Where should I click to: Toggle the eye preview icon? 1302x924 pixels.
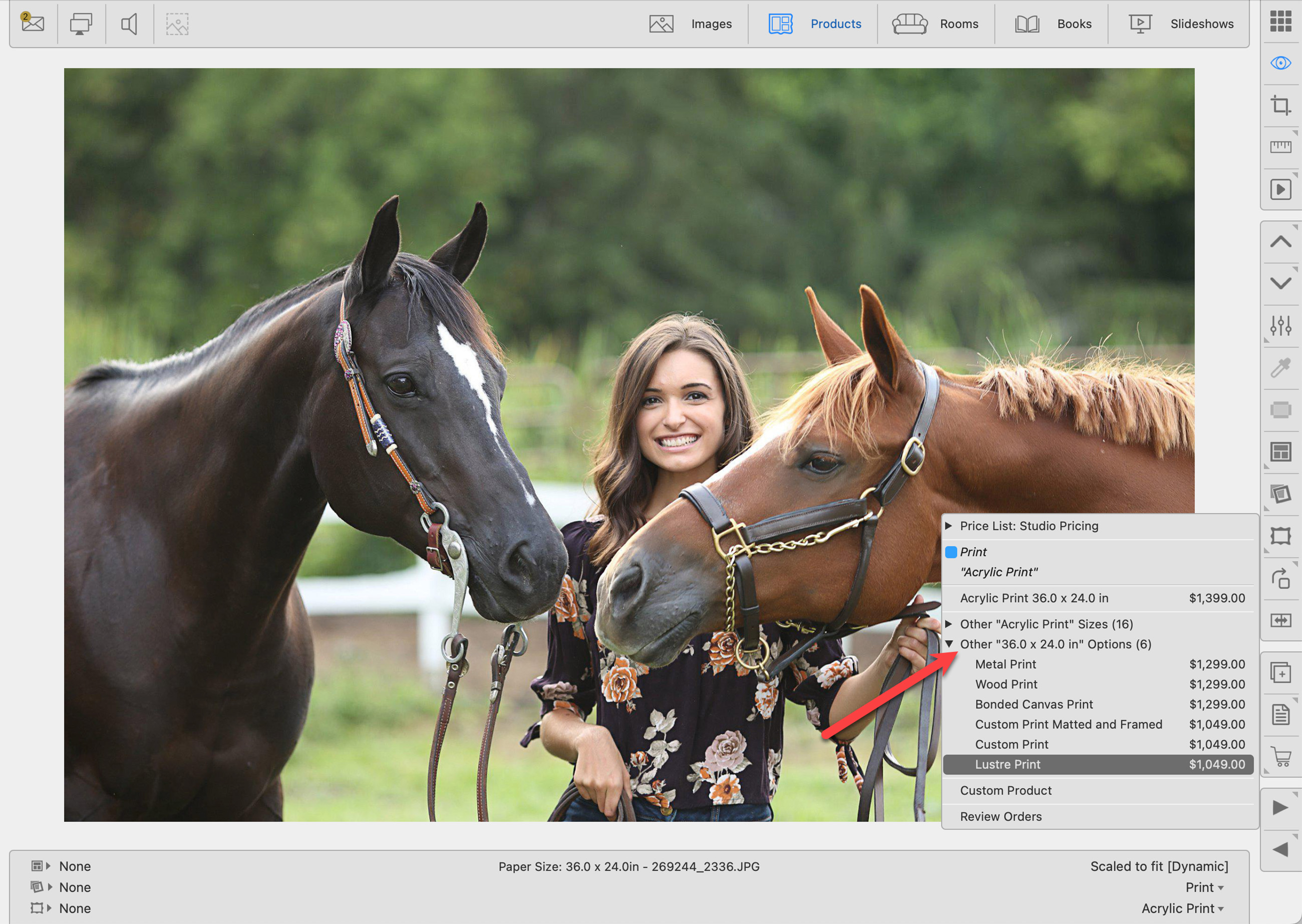(1280, 63)
